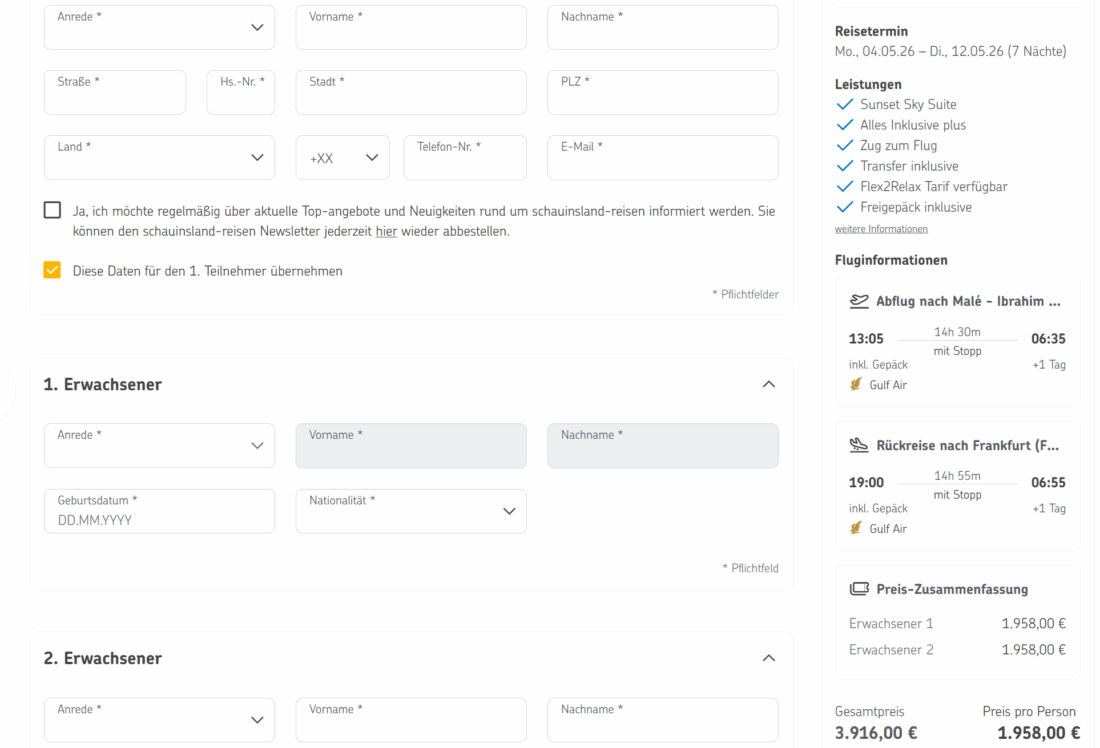Viewport: 1100px width, 748px height.
Task: Collapse the 1. Erwachsener section
Action: (768, 384)
